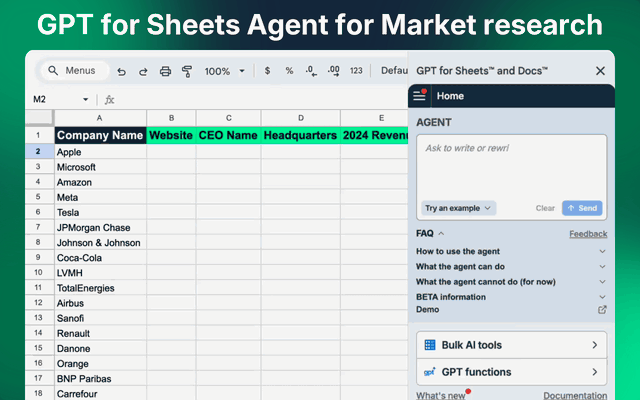Expand What the agent cannot do
This screenshot has height=400, width=640.
(x=511, y=282)
